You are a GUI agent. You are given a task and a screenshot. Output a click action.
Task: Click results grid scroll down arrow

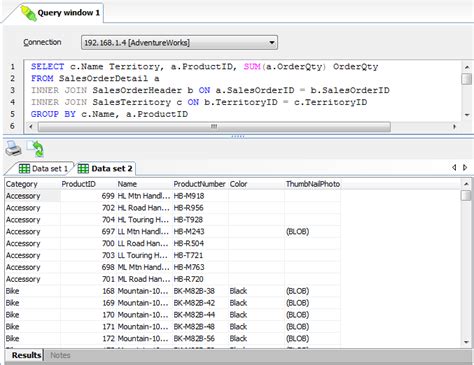point(466,342)
